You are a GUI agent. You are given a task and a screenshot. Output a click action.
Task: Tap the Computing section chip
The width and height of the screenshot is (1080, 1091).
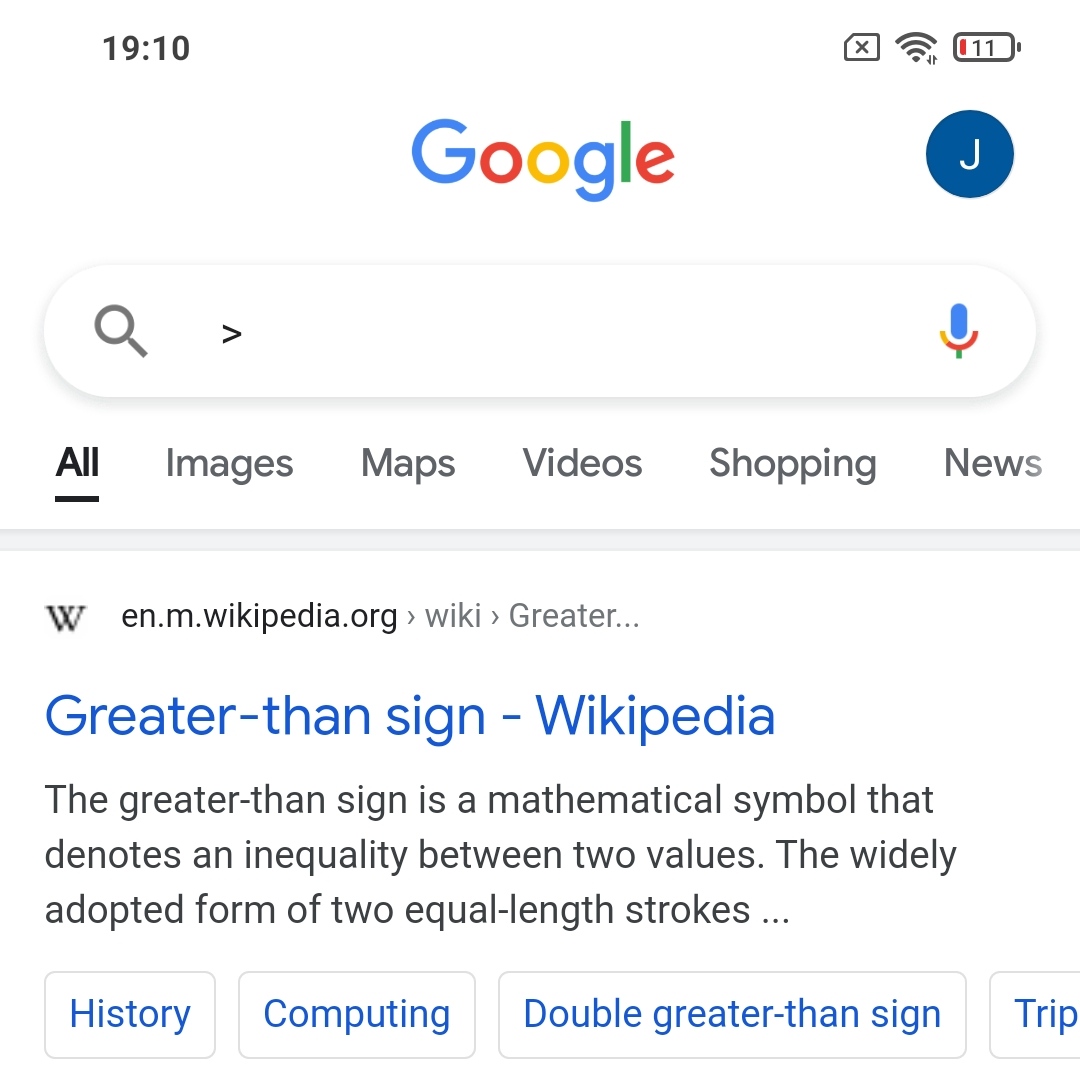pos(357,1014)
